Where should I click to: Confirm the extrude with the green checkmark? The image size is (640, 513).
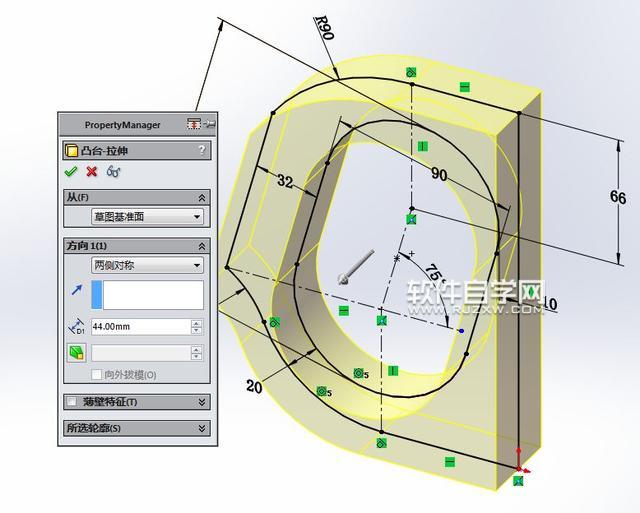point(71,172)
